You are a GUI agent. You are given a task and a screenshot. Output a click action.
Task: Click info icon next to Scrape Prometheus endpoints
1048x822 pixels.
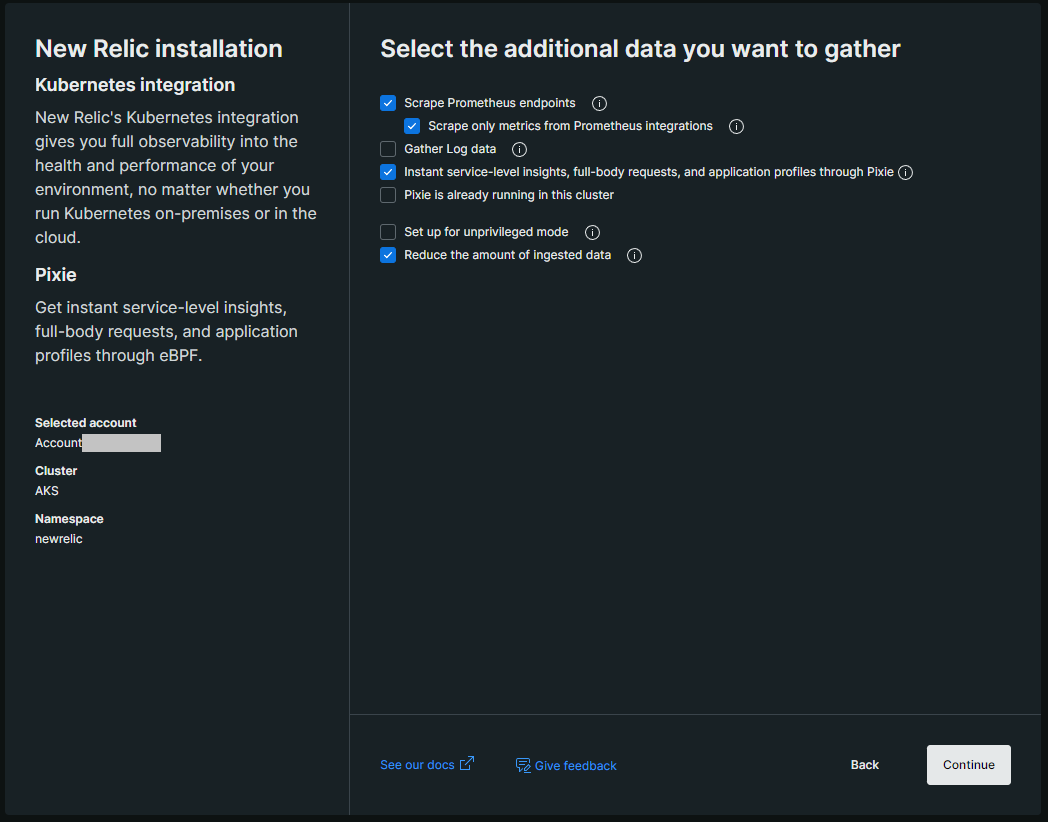point(600,104)
